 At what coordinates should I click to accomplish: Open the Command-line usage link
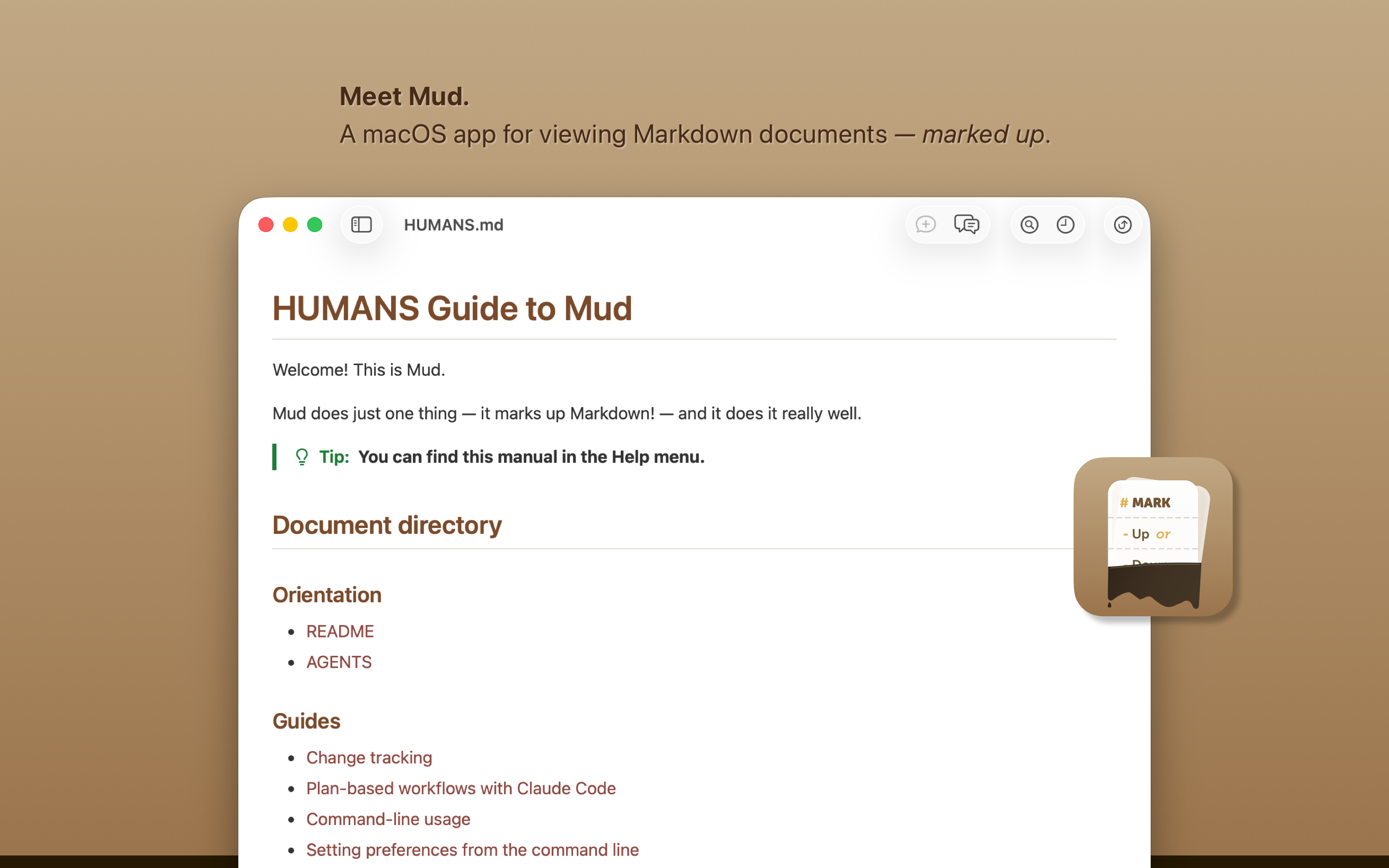388,819
